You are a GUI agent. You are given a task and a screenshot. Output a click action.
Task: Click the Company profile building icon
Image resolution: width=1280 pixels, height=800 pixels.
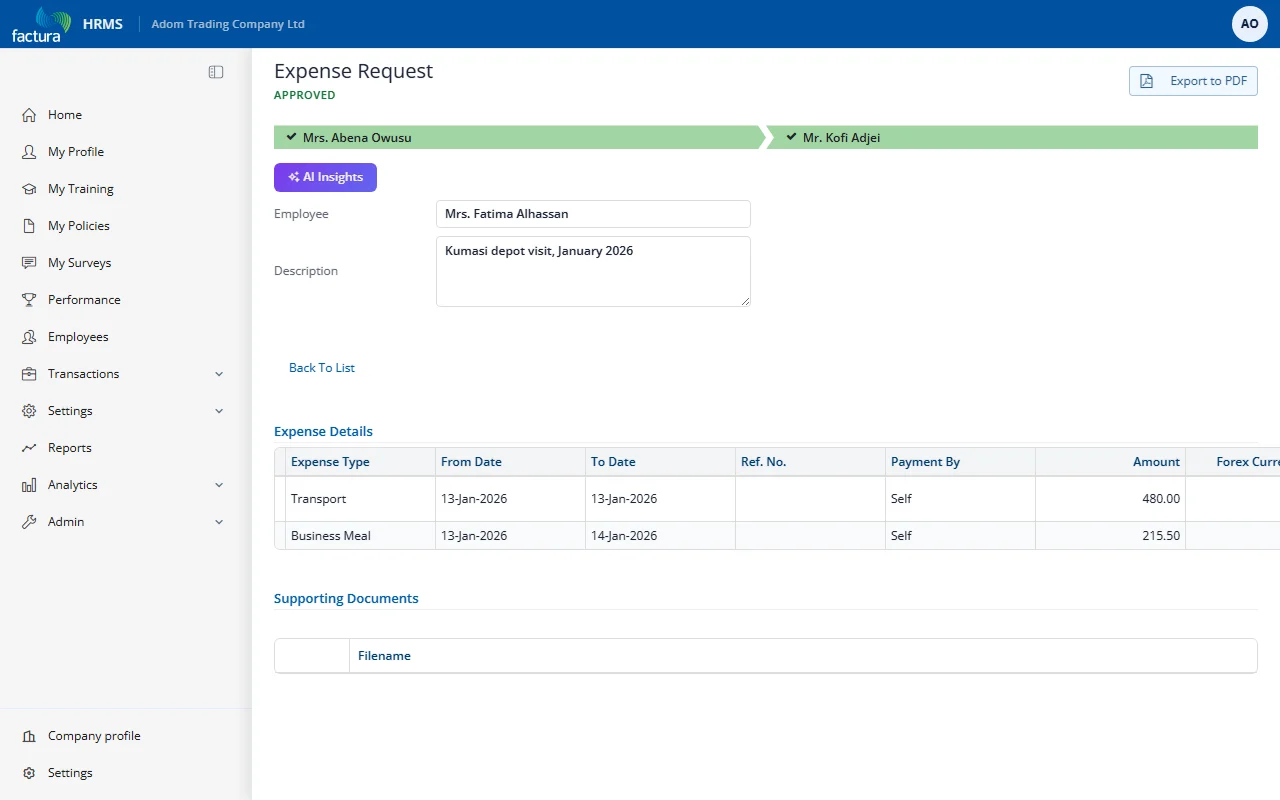click(x=29, y=736)
